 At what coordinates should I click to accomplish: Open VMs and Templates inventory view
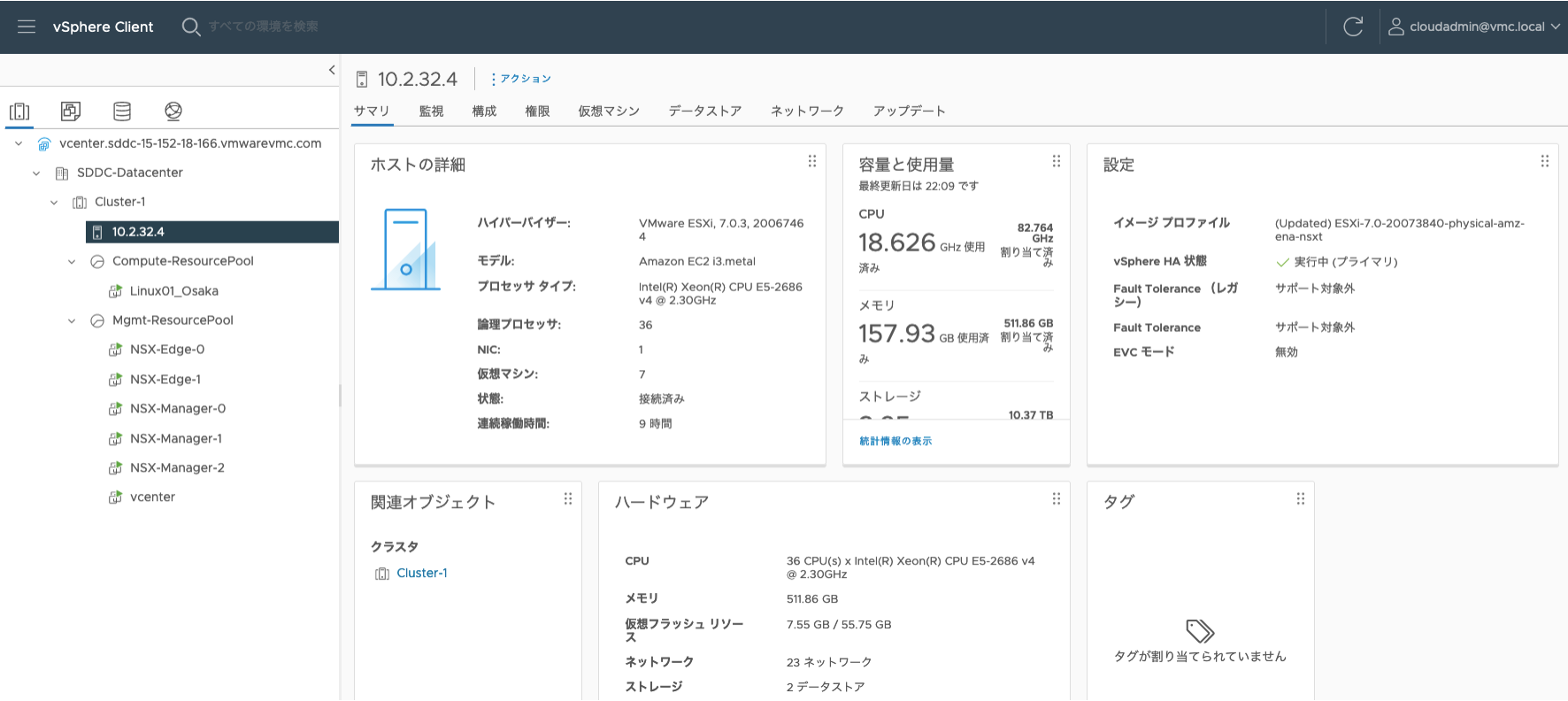[x=71, y=112]
